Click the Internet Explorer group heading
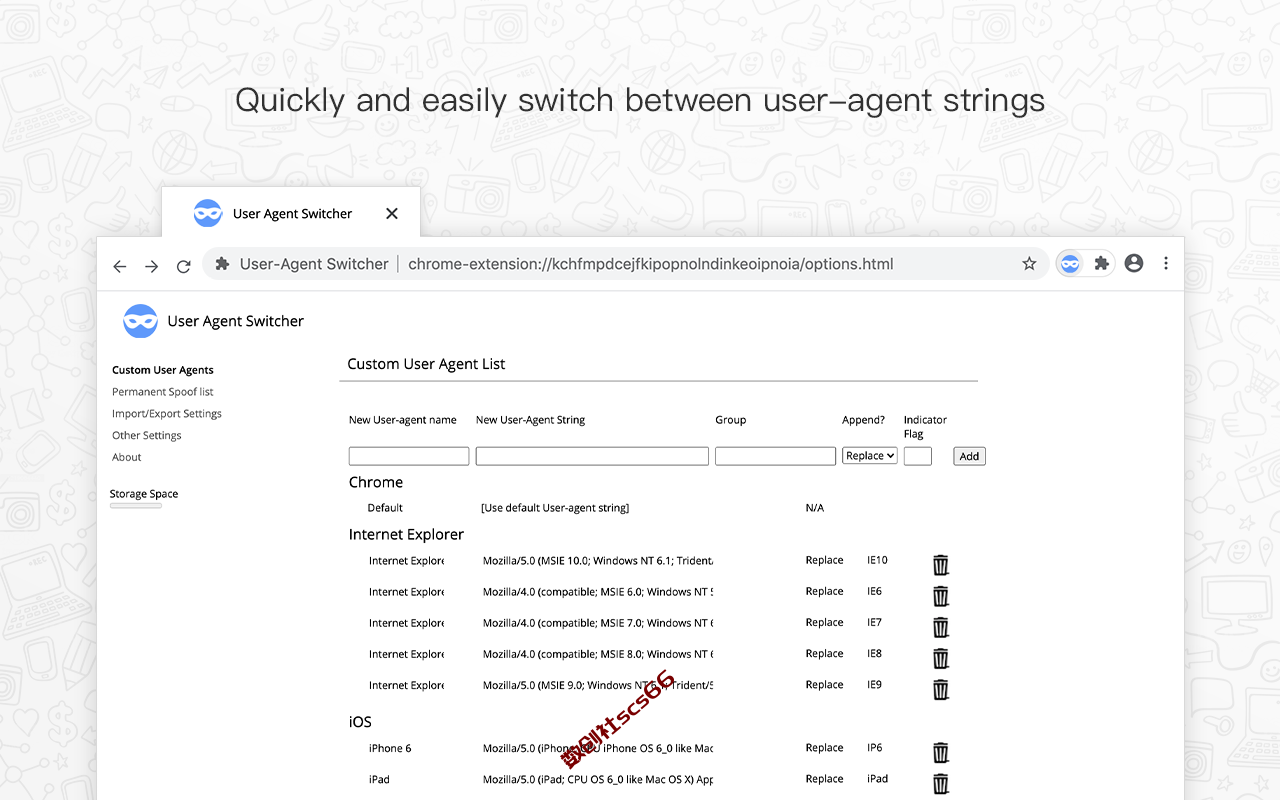Screen dimensions: 1280x800 406,535
